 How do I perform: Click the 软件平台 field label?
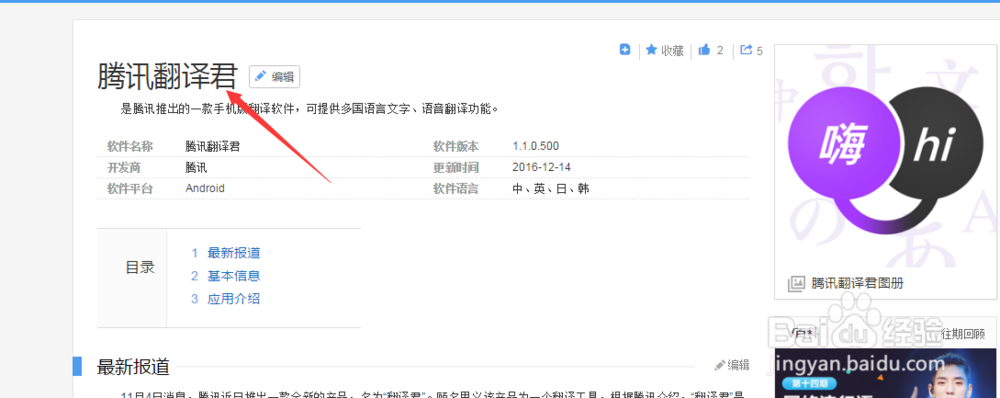(129, 189)
